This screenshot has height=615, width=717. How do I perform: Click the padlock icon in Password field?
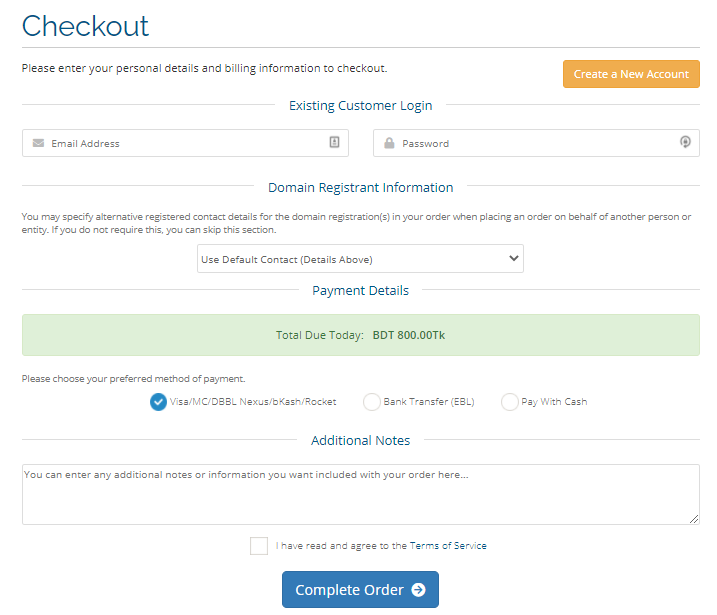pos(389,143)
